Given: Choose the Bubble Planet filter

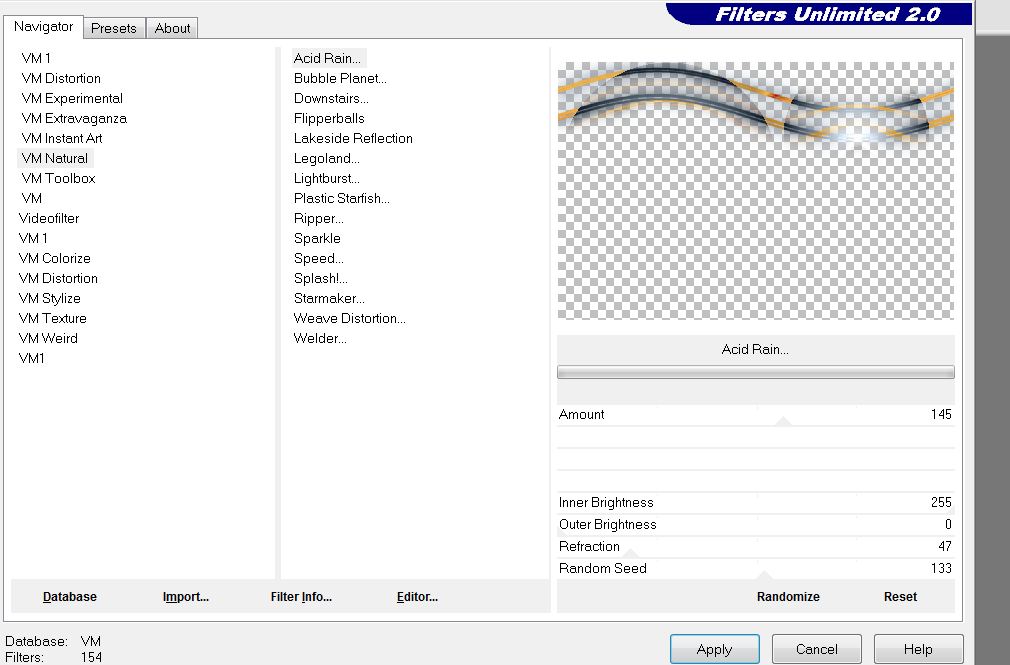Looking at the screenshot, I should click(340, 78).
